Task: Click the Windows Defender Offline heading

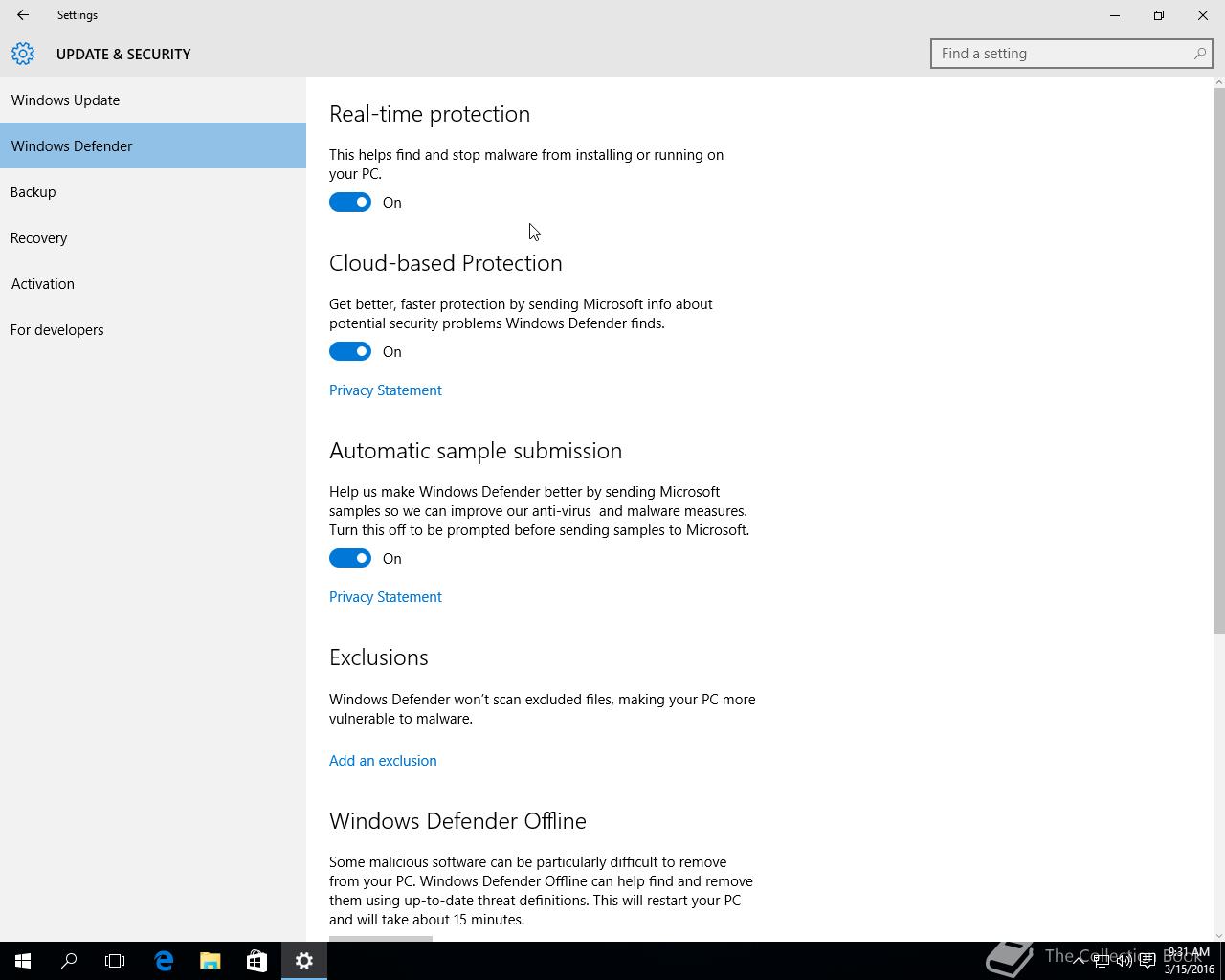Action: click(x=457, y=821)
